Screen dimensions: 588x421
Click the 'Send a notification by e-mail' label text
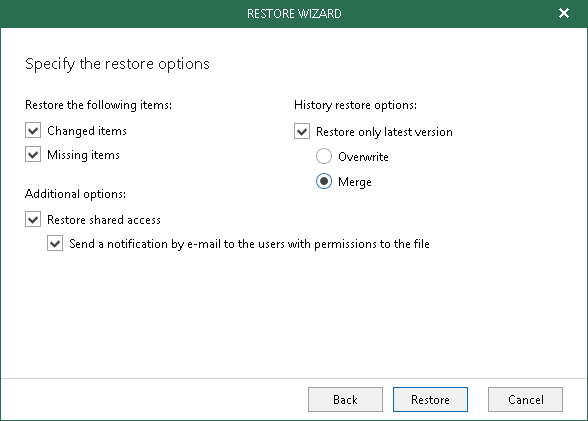click(249, 244)
